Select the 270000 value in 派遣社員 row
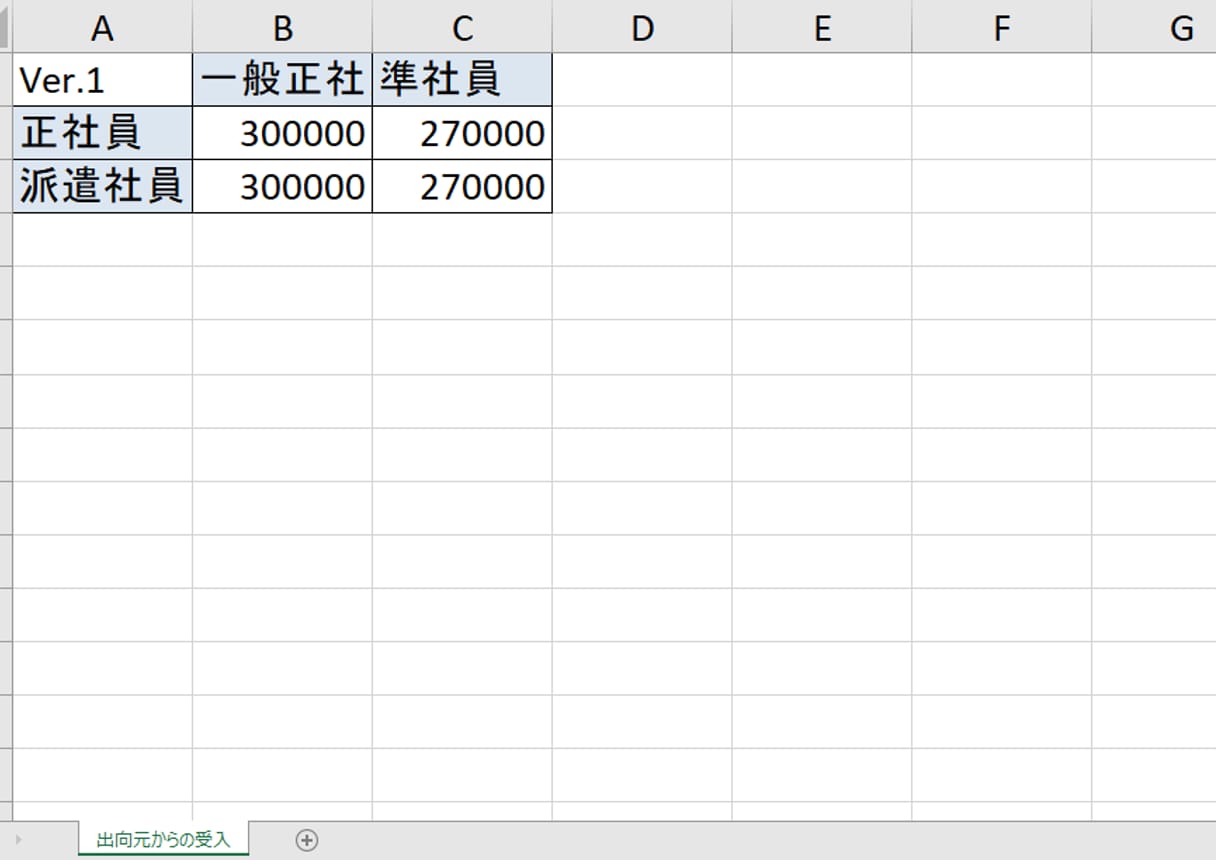This screenshot has height=860, width=1216. pyautogui.click(x=462, y=187)
